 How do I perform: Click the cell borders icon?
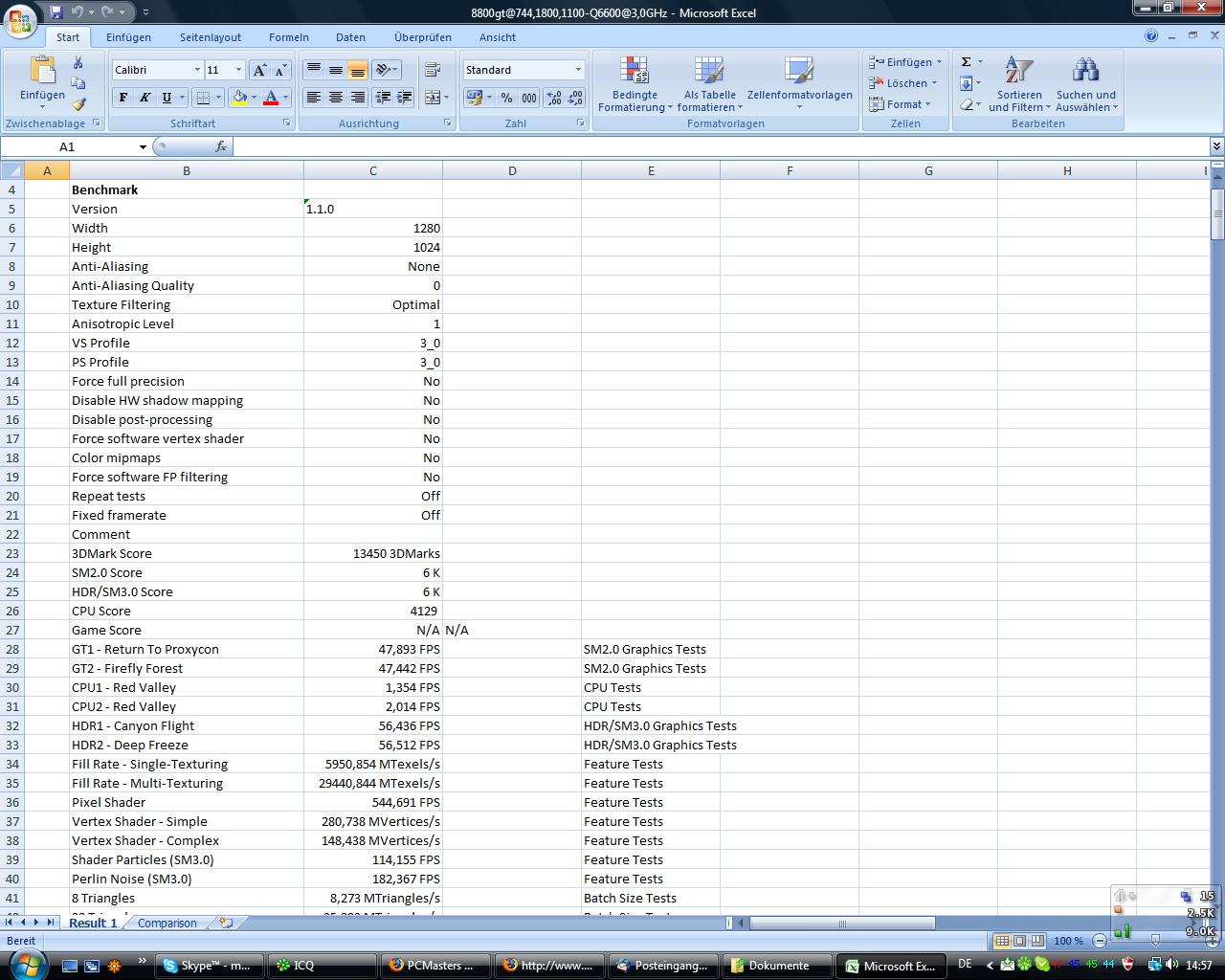point(202,98)
